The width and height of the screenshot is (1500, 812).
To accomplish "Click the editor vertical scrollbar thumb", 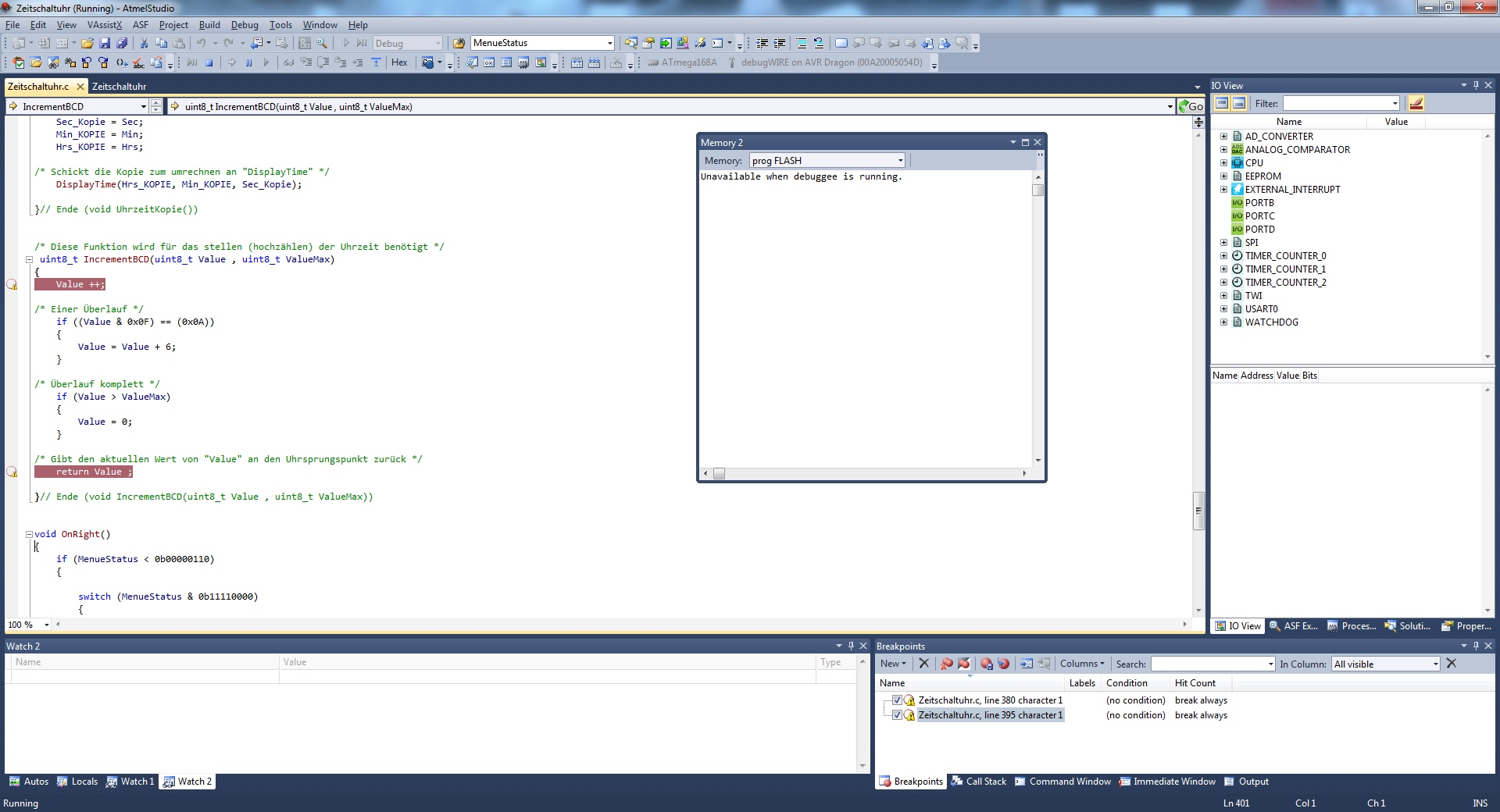I will pos(1198,511).
